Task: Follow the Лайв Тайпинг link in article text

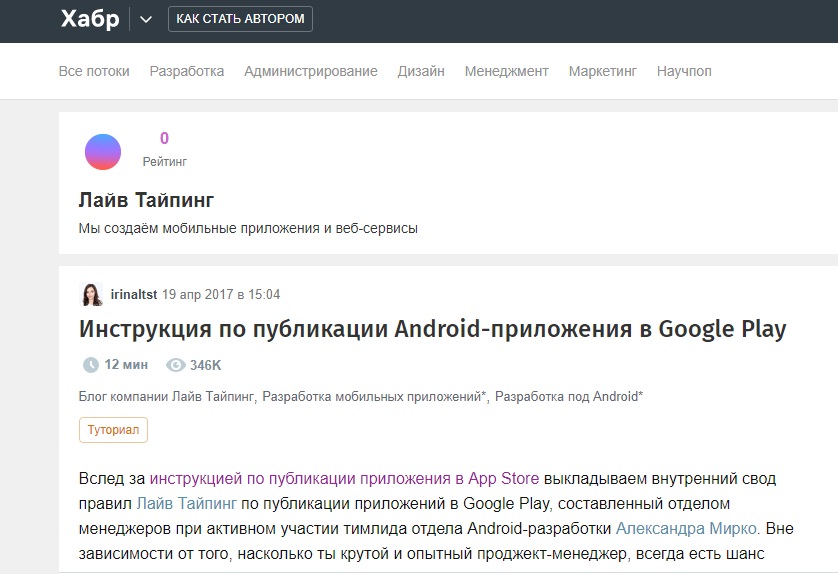Action: click(187, 503)
